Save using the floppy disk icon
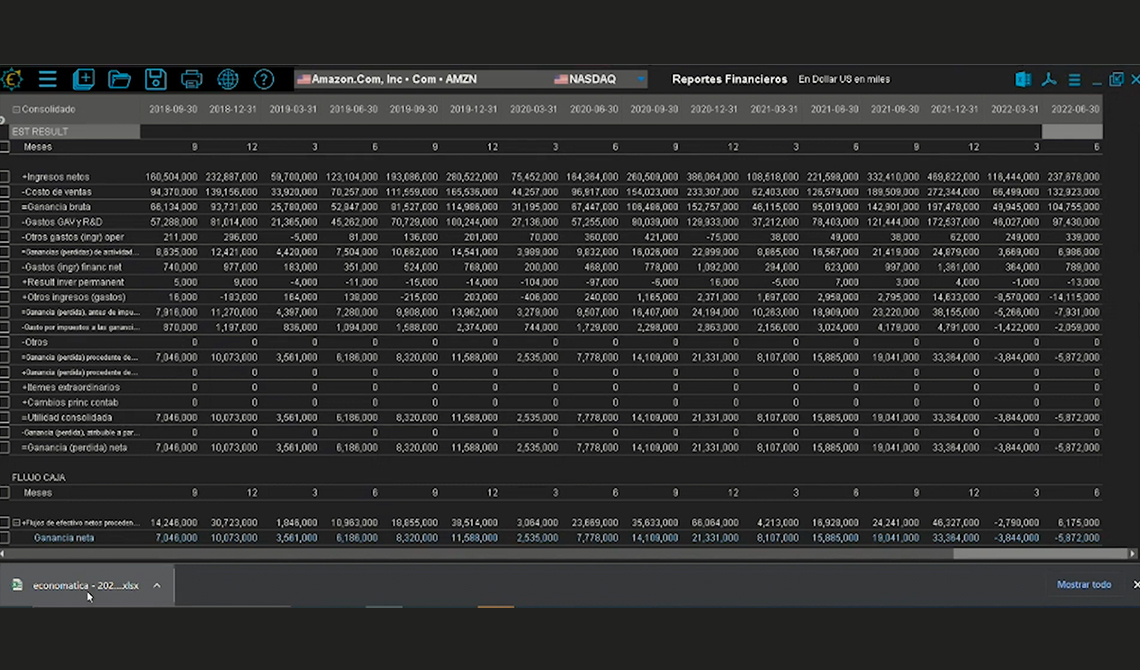This screenshot has width=1140, height=670. 156,79
